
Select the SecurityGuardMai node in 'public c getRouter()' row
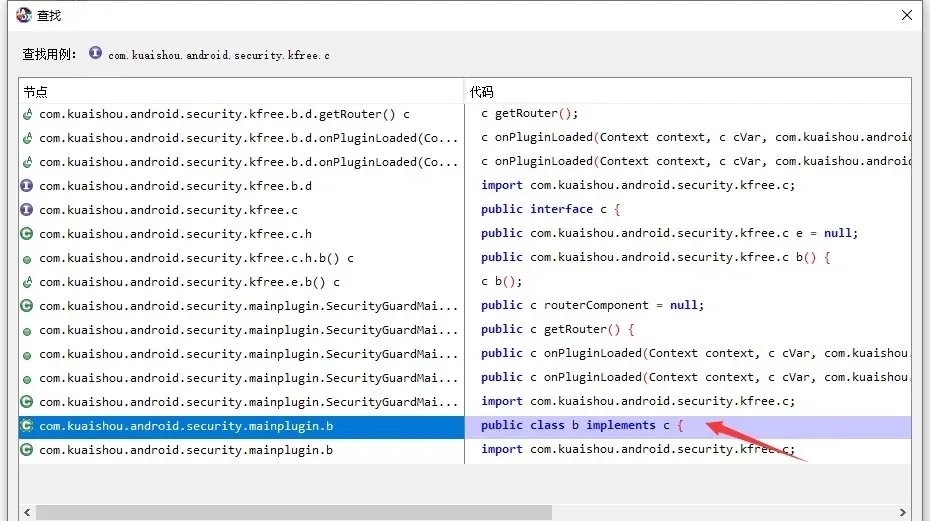(249, 330)
